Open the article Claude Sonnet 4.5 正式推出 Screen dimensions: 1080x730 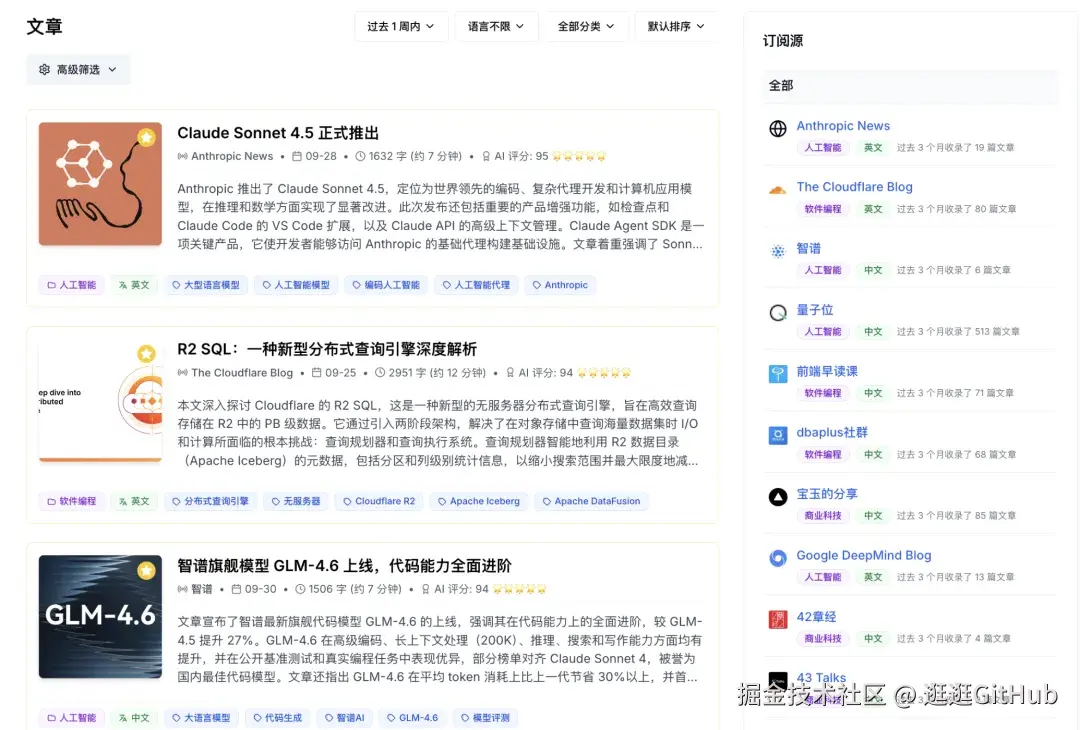click(281, 132)
